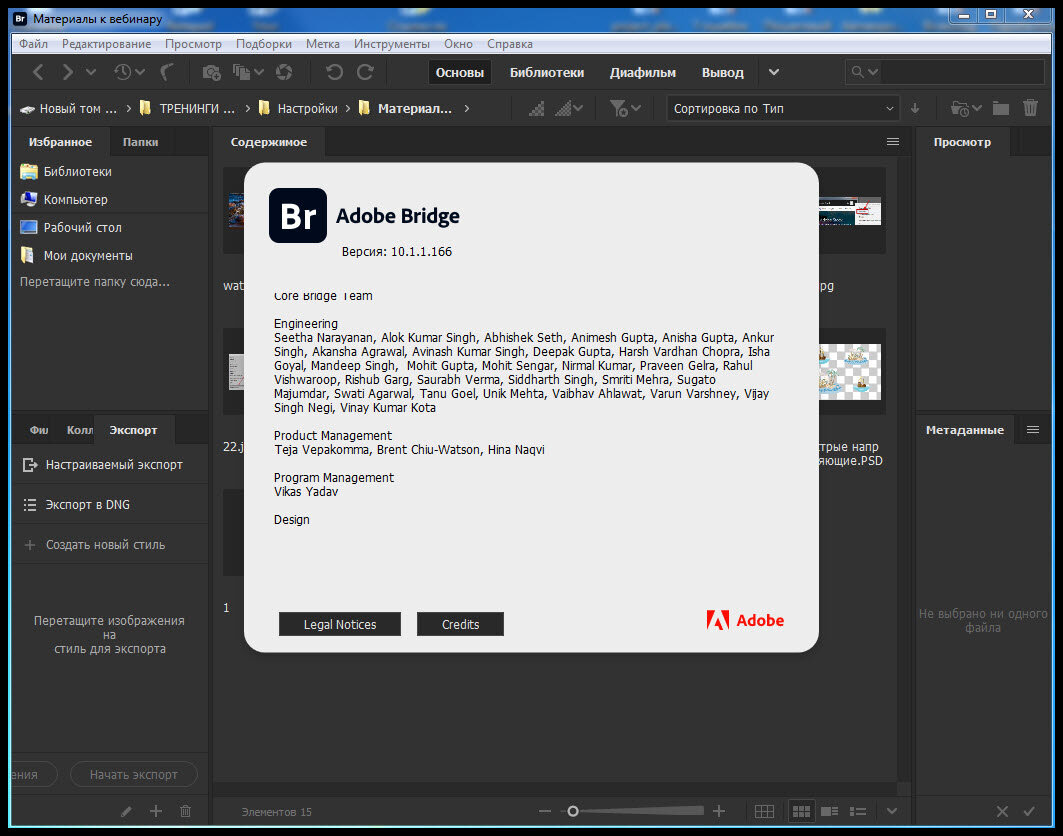Viewport: 1063px width, 836px height.
Task: Switch to Библиотеки workspace
Action: tap(547, 73)
